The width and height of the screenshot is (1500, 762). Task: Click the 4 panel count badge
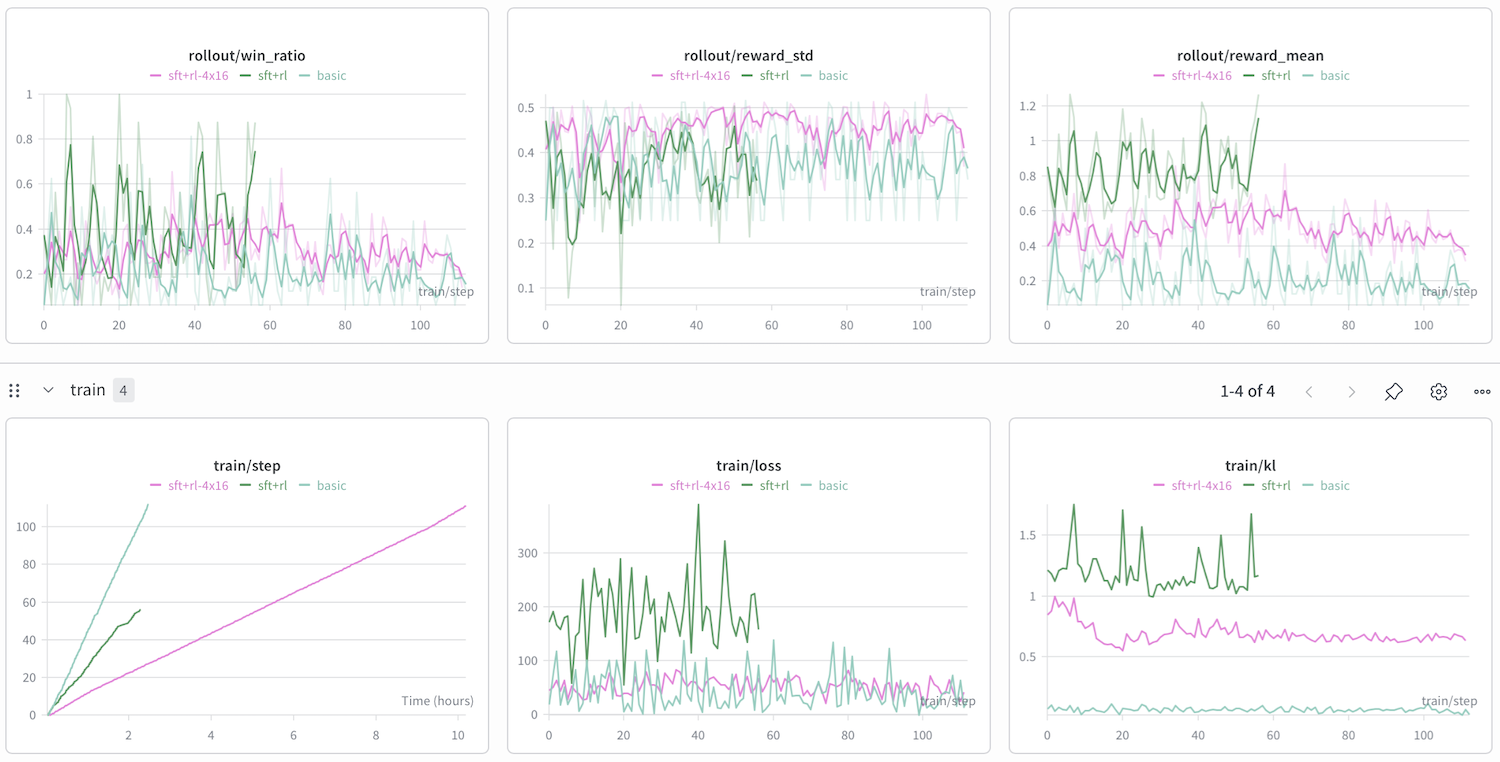click(x=122, y=390)
